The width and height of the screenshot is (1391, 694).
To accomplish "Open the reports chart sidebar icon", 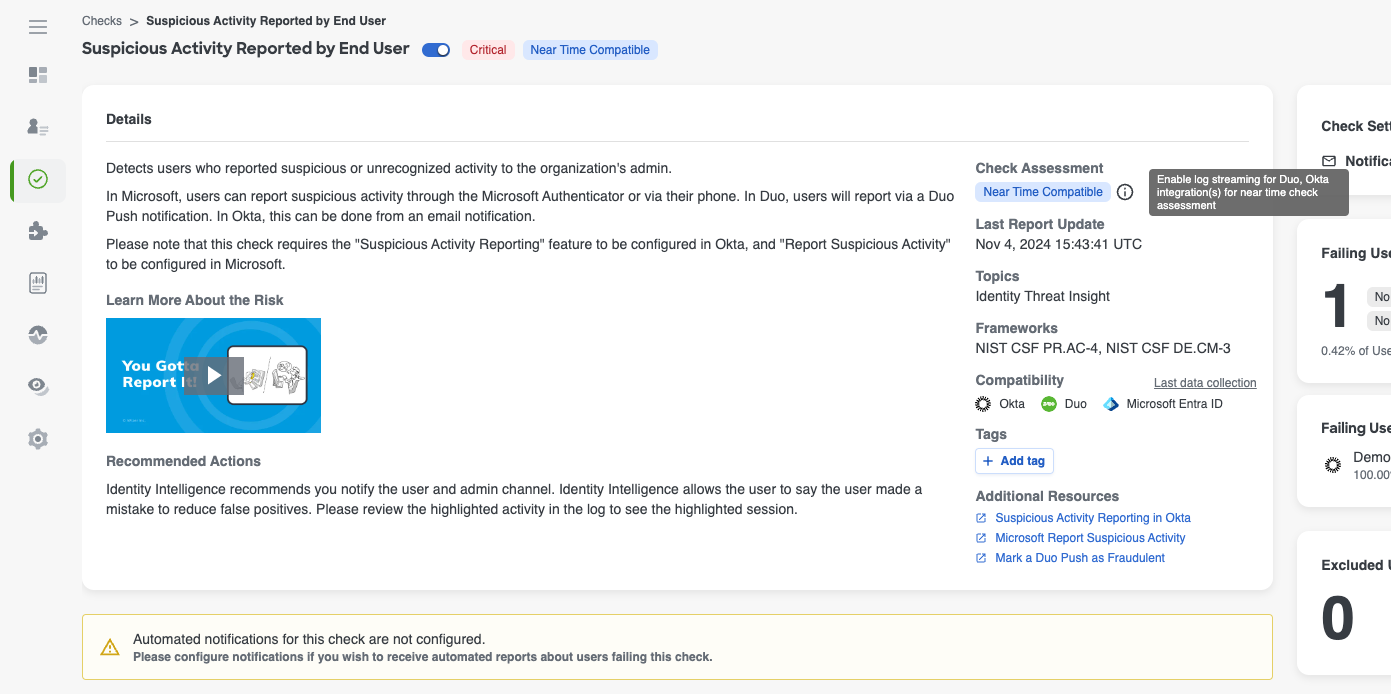I will [x=38, y=283].
